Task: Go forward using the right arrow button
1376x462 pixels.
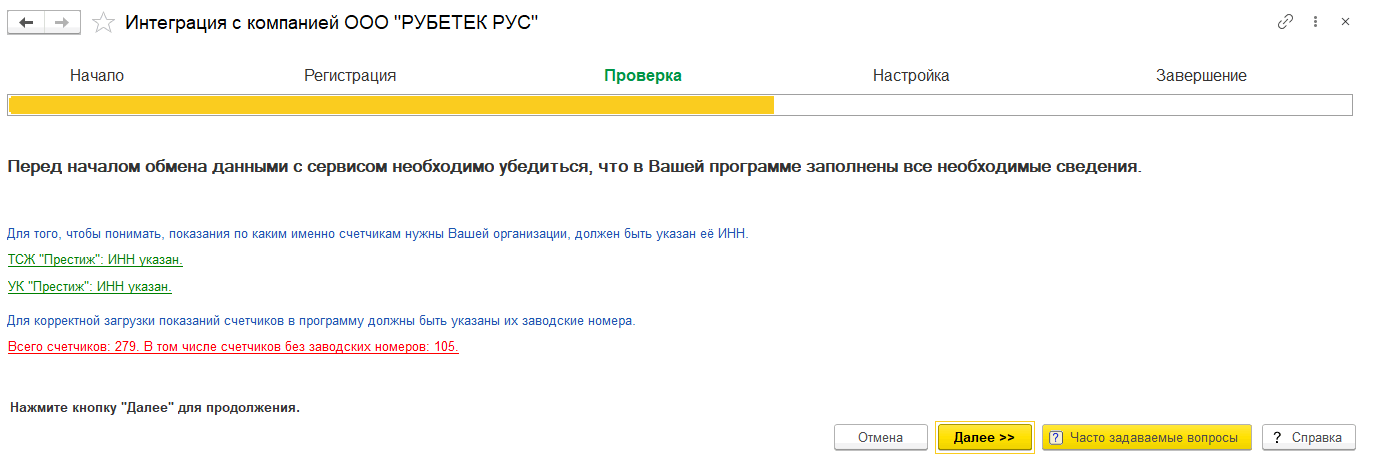Action: pos(62,23)
